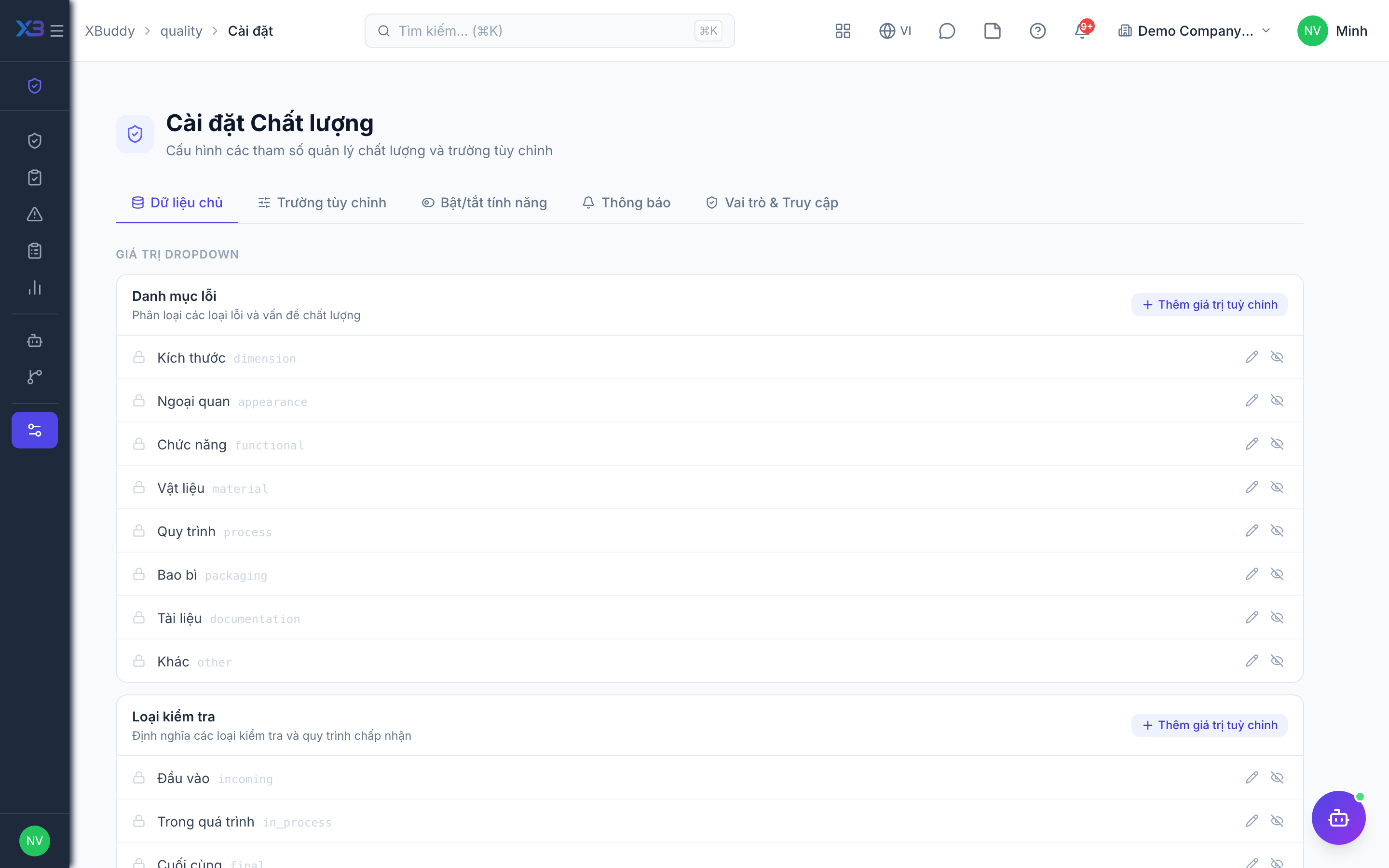1389x868 pixels.
Task: Hide the Đầu vào incoming value
Action: coord(1277,777)
